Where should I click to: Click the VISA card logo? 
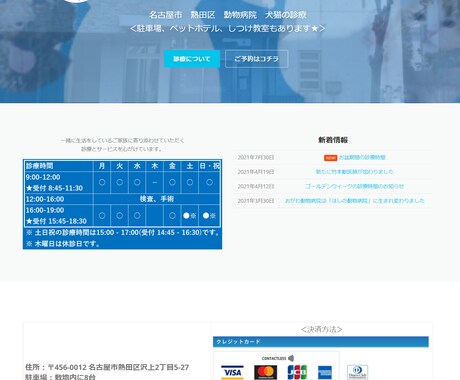(x=232, y=372)
